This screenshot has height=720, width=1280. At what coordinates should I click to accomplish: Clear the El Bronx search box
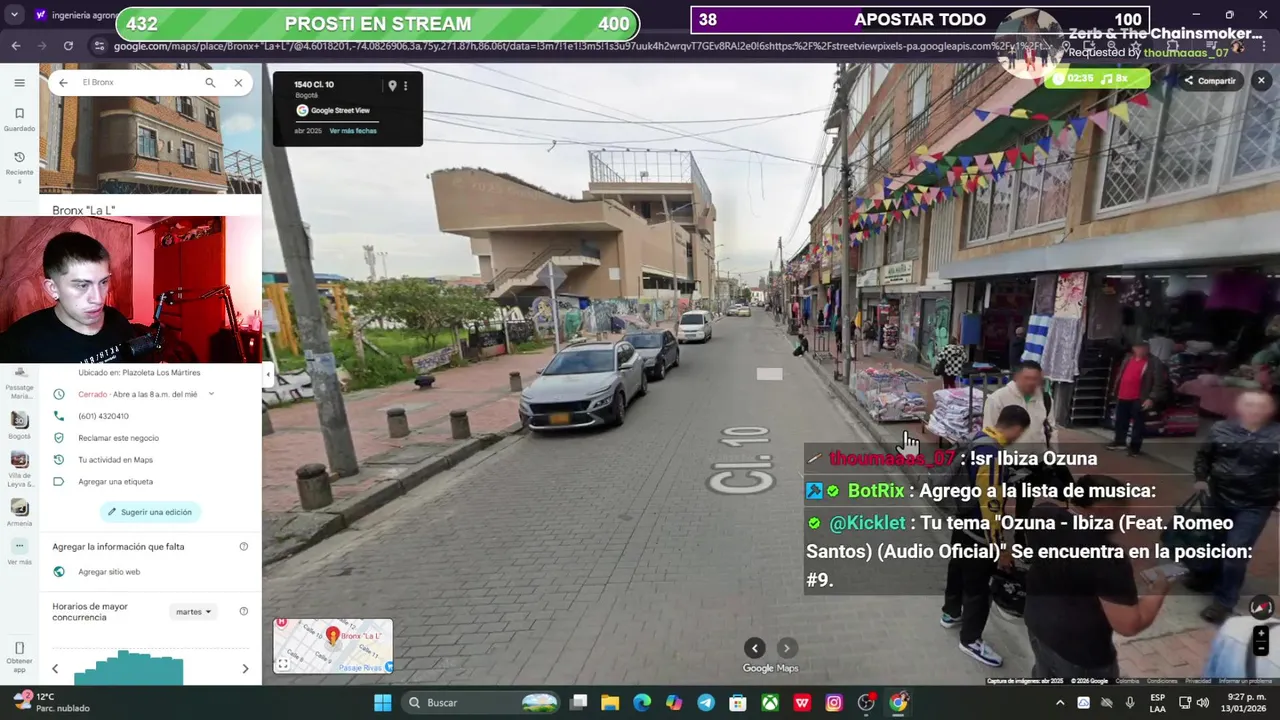point(238,82)
